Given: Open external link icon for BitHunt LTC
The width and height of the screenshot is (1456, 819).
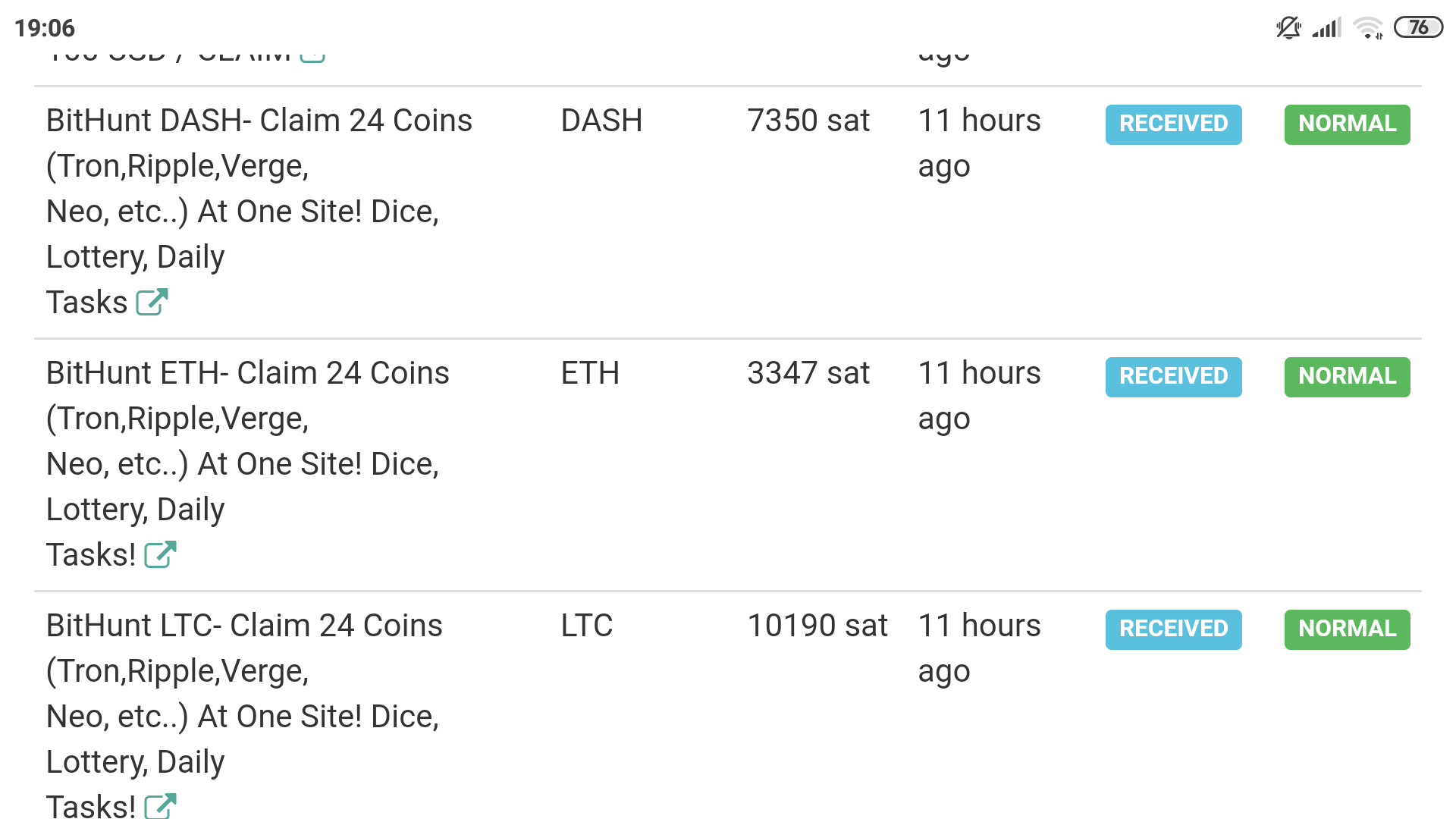Looking at the screenshot, I should 160,805.
